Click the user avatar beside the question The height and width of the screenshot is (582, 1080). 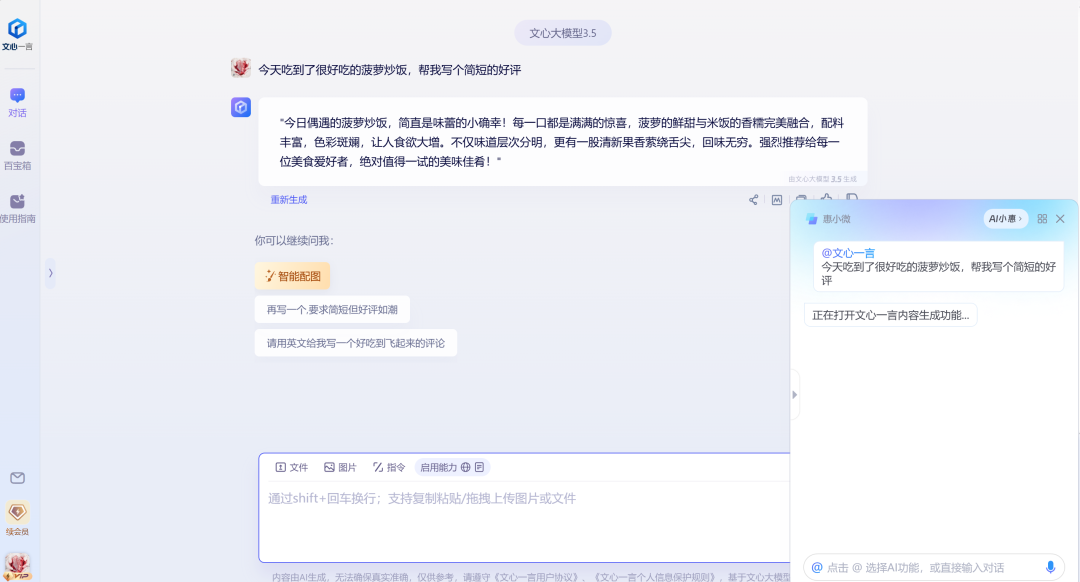click(x=240, y=67)
